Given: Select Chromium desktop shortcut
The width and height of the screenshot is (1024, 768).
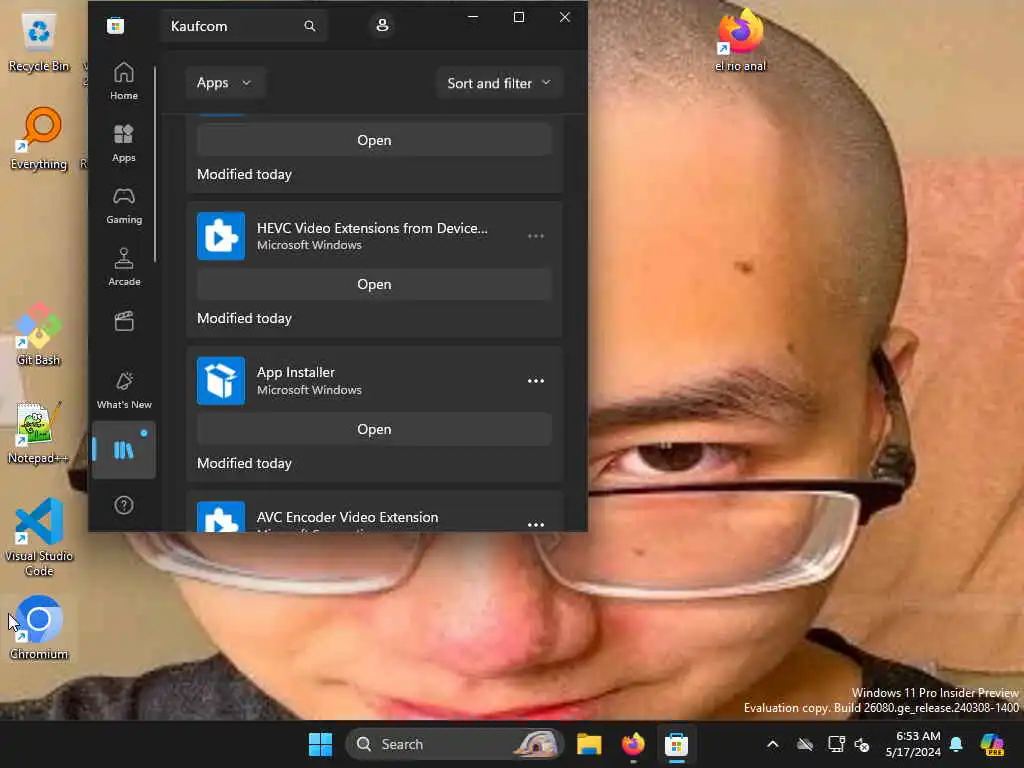Looking at the screenshot, I should (39, 628).
